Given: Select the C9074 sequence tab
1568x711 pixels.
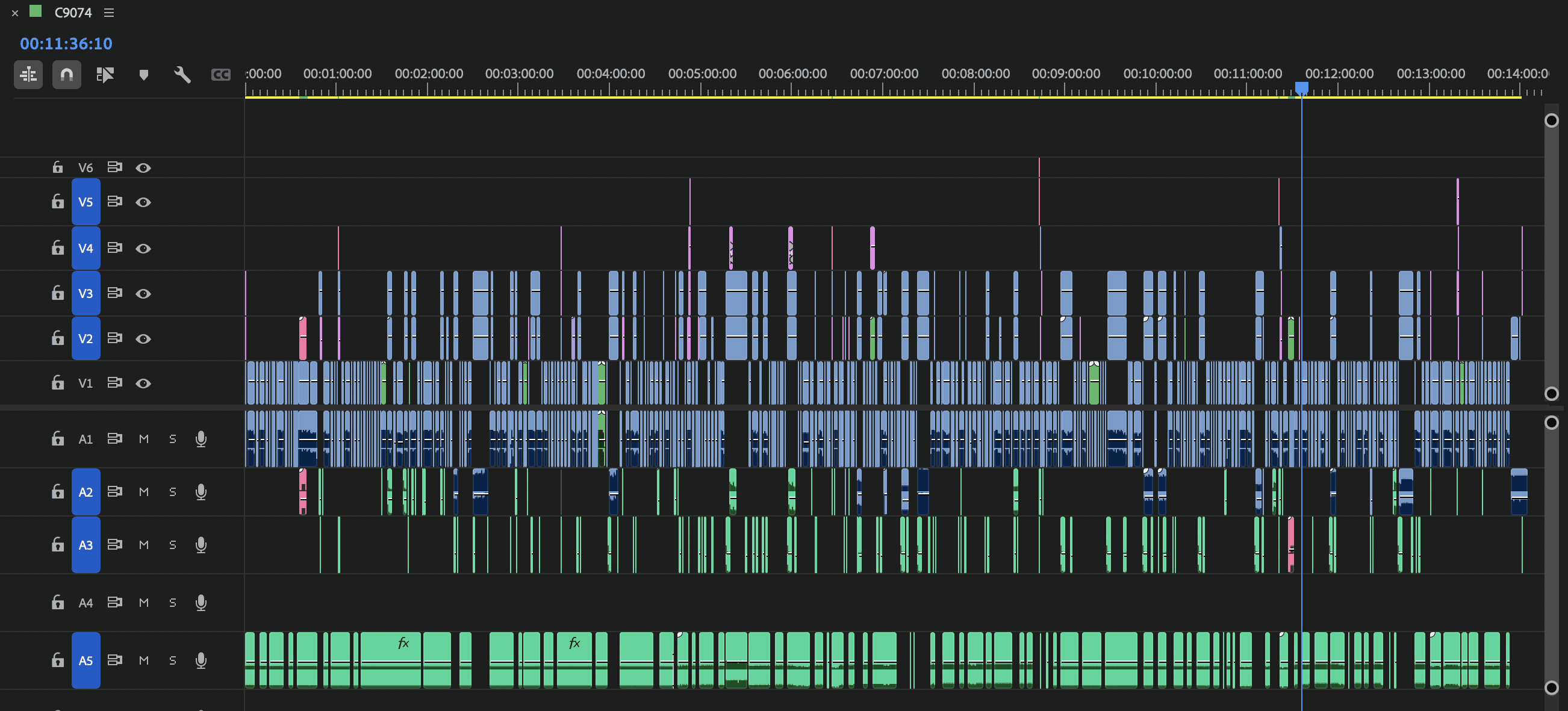Looking at the screenshot, I should pyautogui.click(x=73, y=13).
